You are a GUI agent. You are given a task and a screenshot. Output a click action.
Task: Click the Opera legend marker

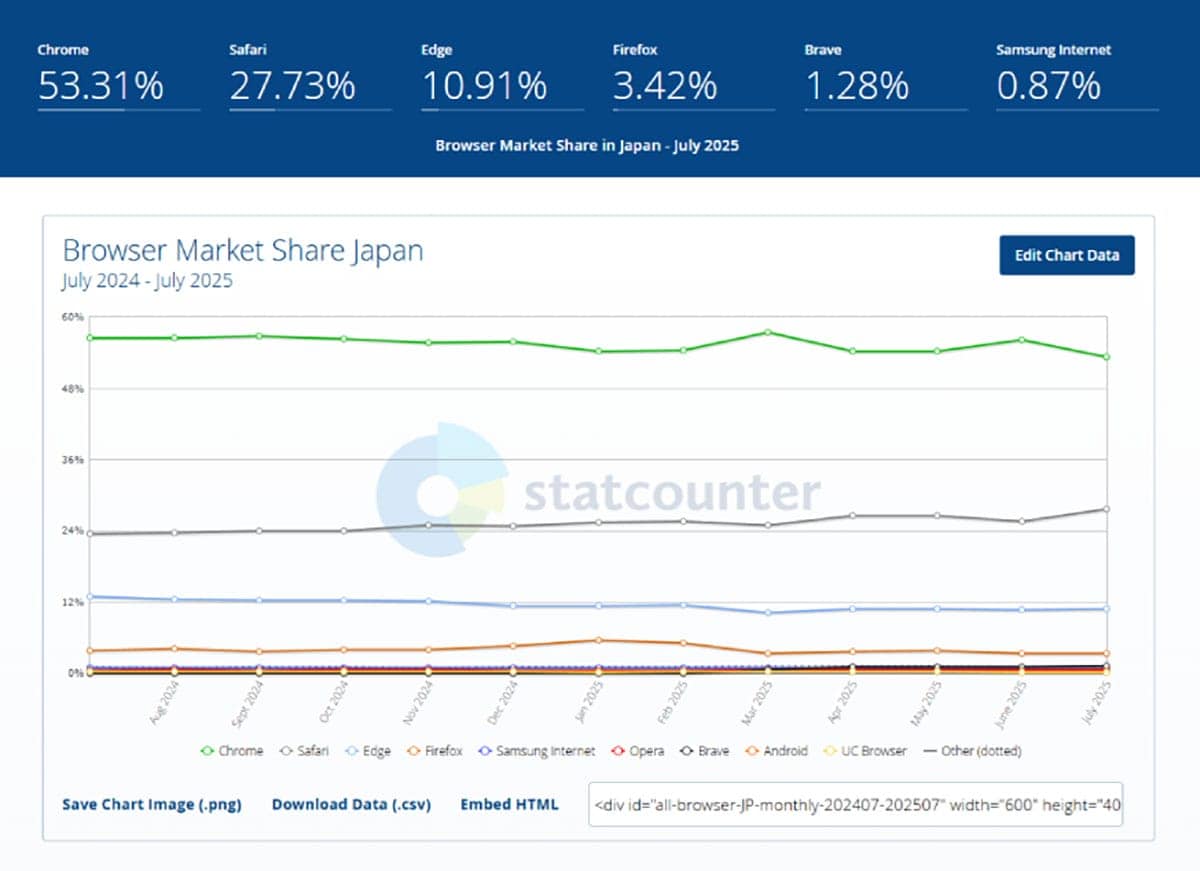[619, 750]
